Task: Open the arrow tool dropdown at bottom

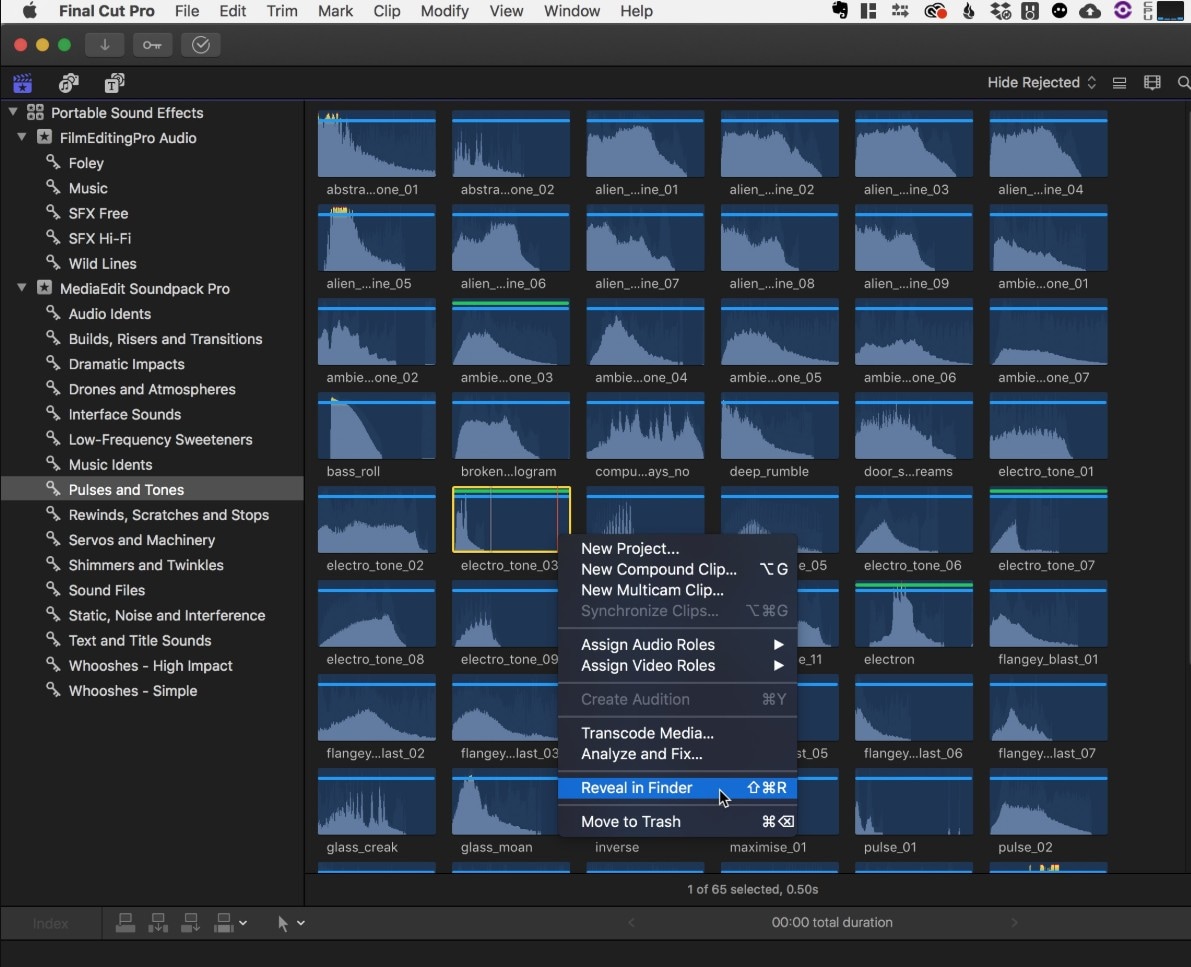Action: (x=290, y=923)
